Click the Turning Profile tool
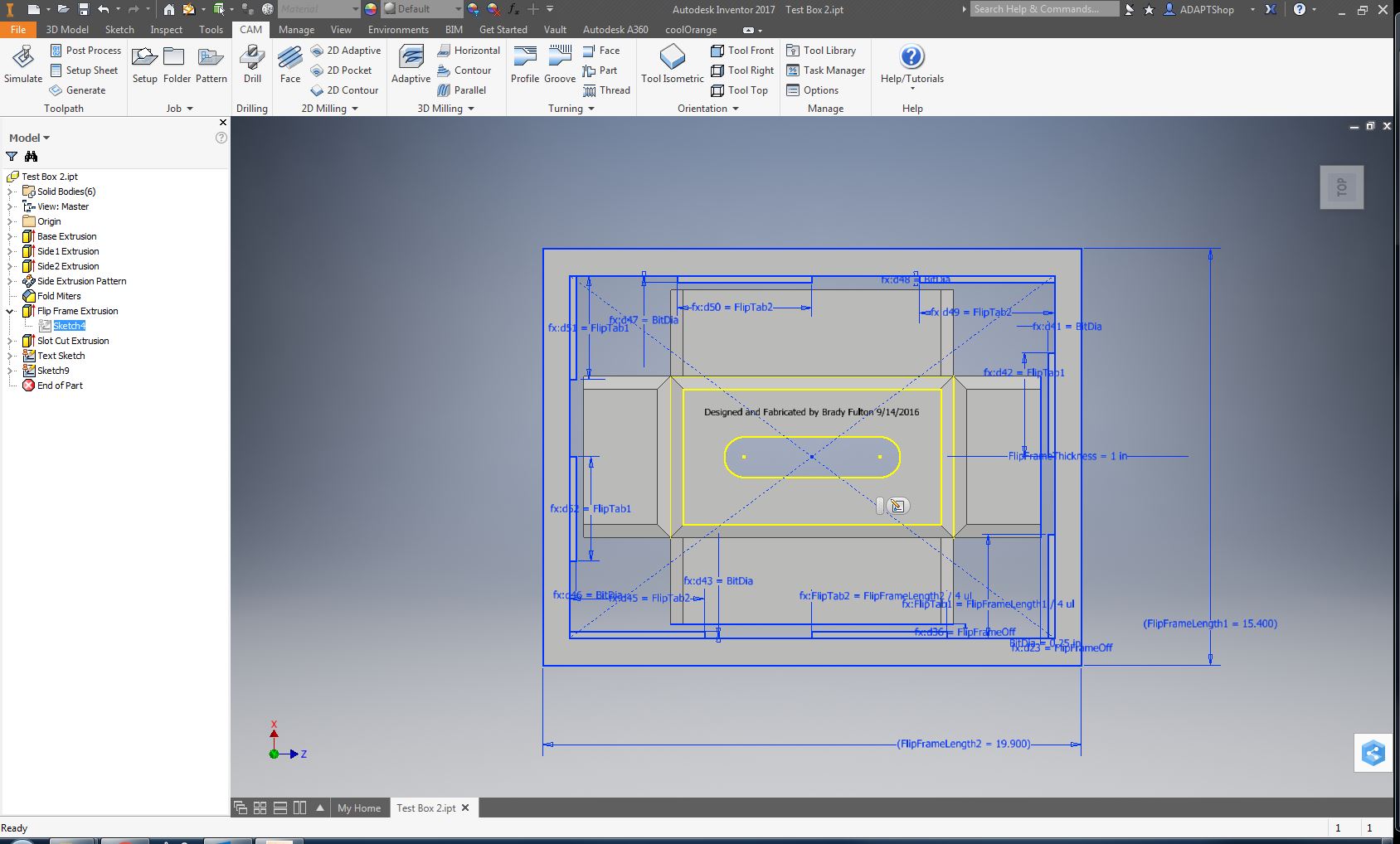1400x844 pixels. 524,65
